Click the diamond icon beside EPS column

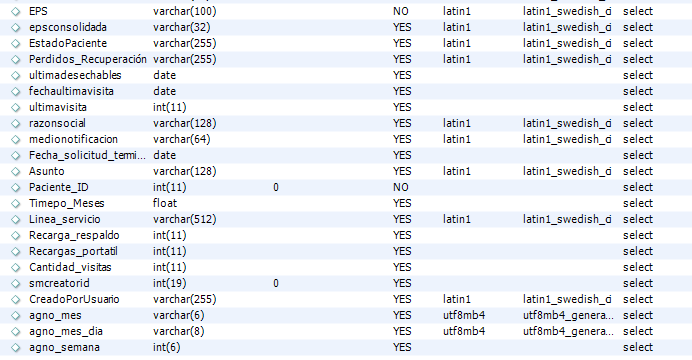[16, 11]
